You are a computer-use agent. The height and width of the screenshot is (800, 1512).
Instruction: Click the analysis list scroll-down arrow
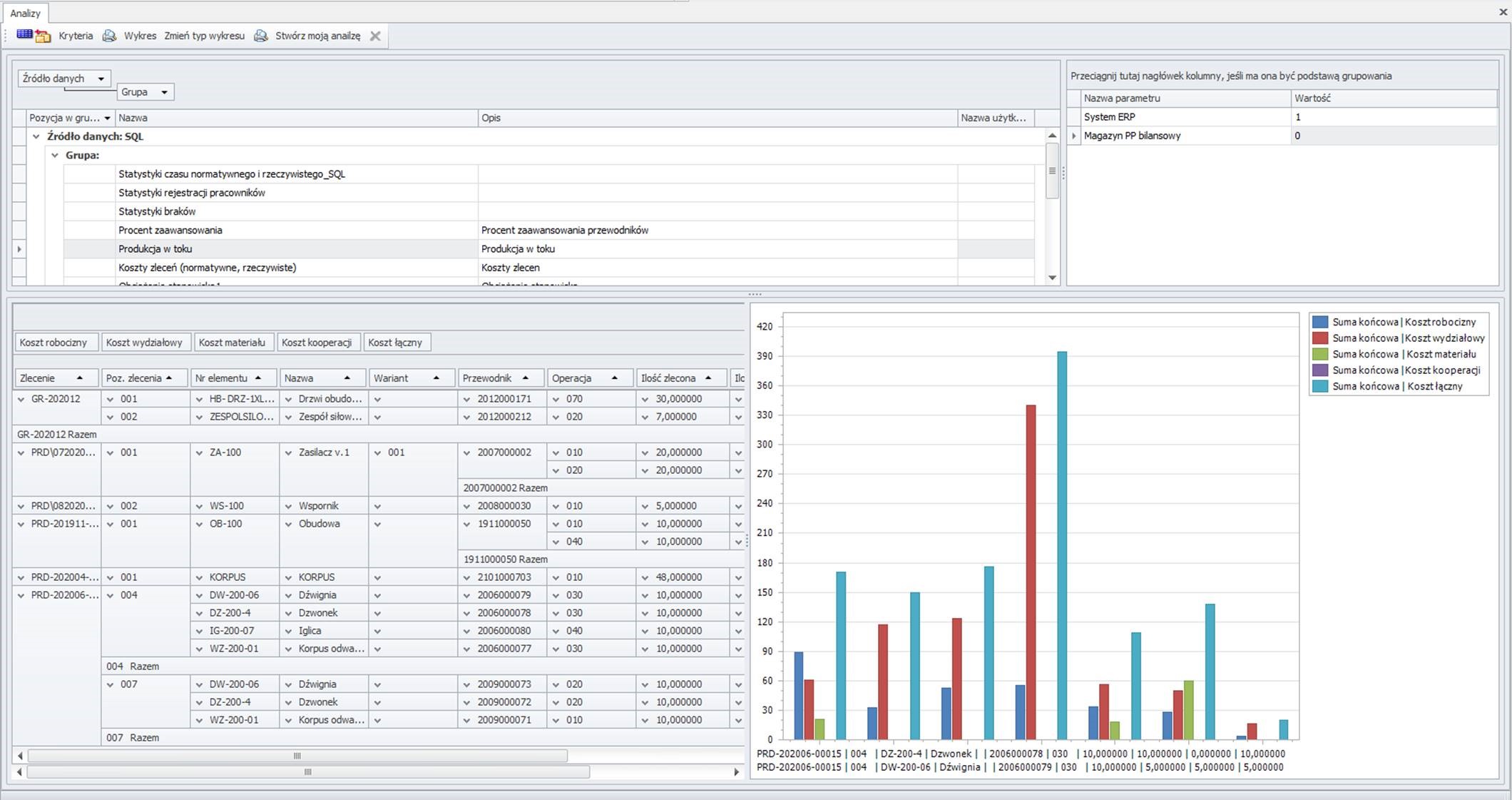1052,278
